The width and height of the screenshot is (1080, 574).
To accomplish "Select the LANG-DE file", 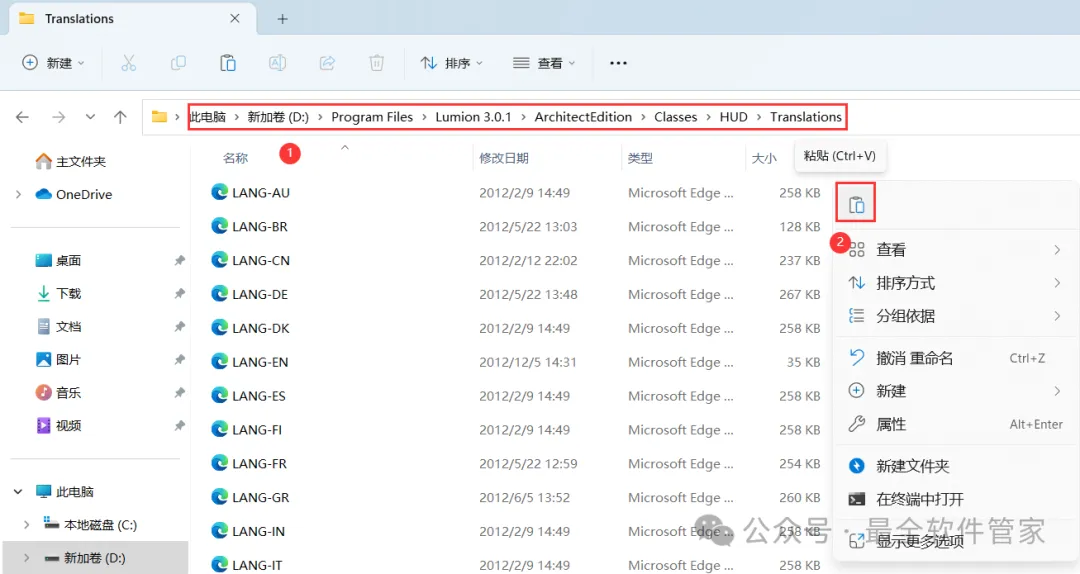I will (x=249, y=294).
